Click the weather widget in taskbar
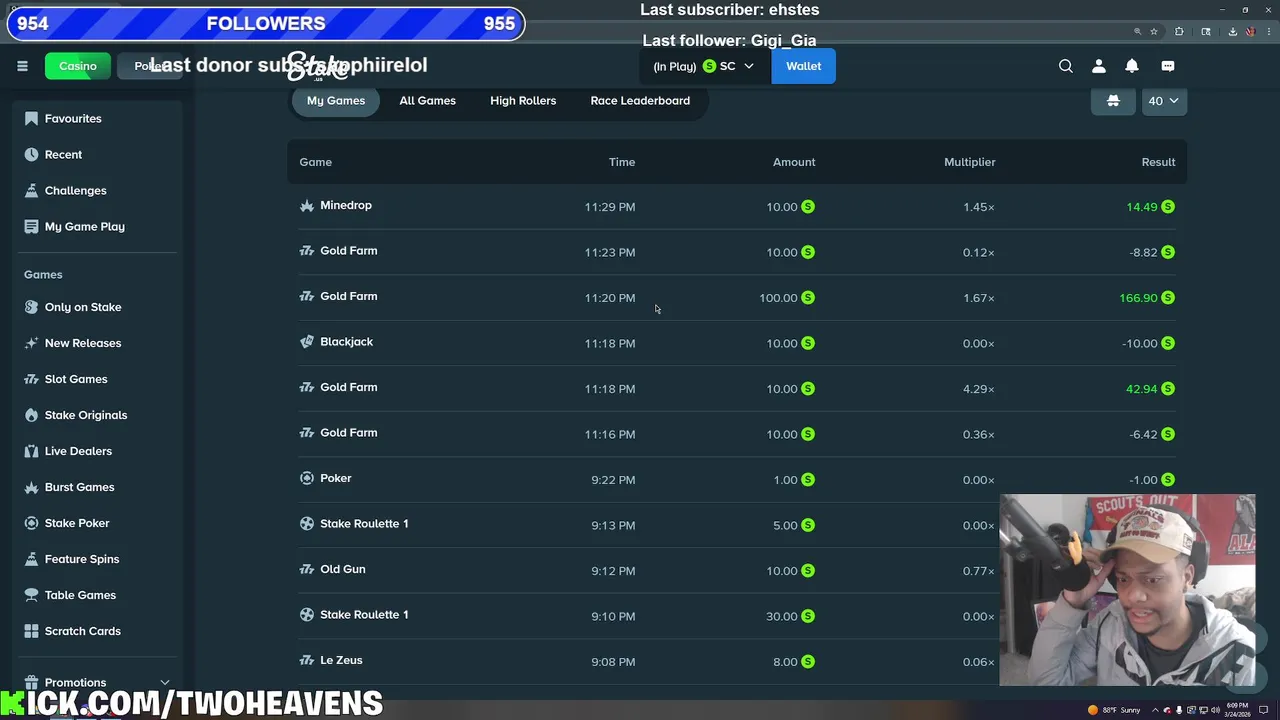The width and height of the screenshot is (1280, 720). pos(1113,710)
